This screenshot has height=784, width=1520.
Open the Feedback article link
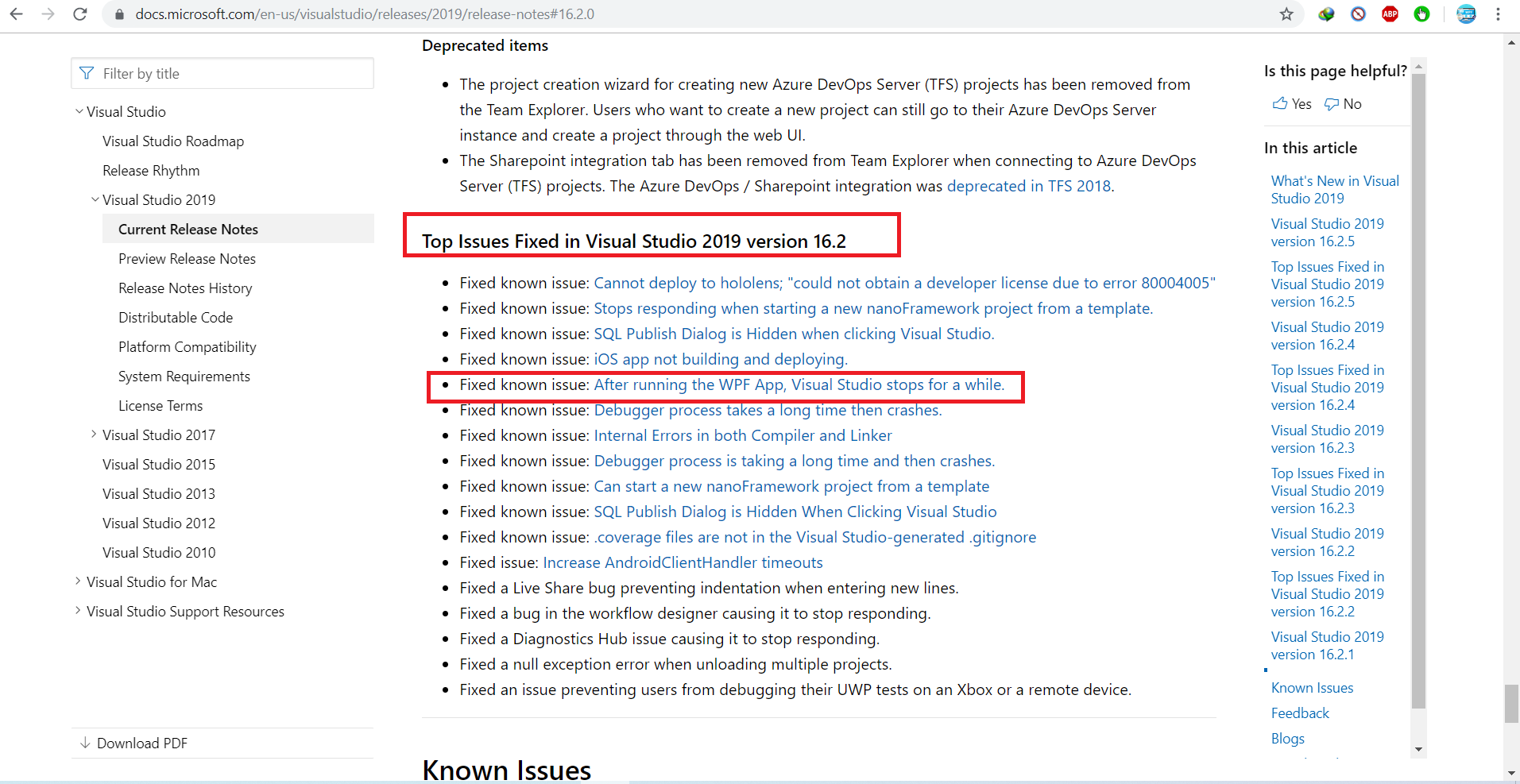[1300, 713]
